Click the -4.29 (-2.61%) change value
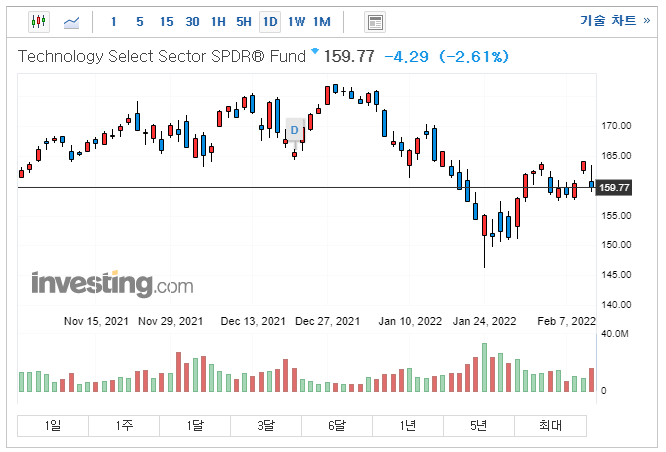666x452 pixels. 446,56
